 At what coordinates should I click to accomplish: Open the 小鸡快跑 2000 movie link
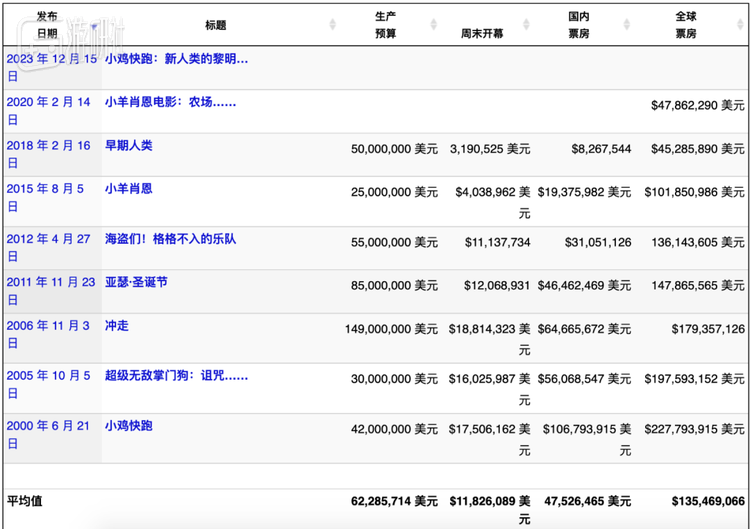(x=129, y=426)
